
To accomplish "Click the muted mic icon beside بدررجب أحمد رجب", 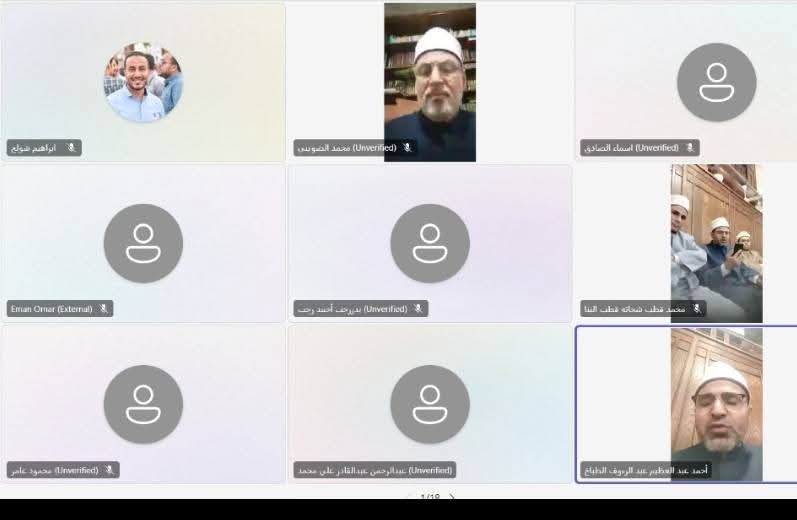I will (418, 309).
